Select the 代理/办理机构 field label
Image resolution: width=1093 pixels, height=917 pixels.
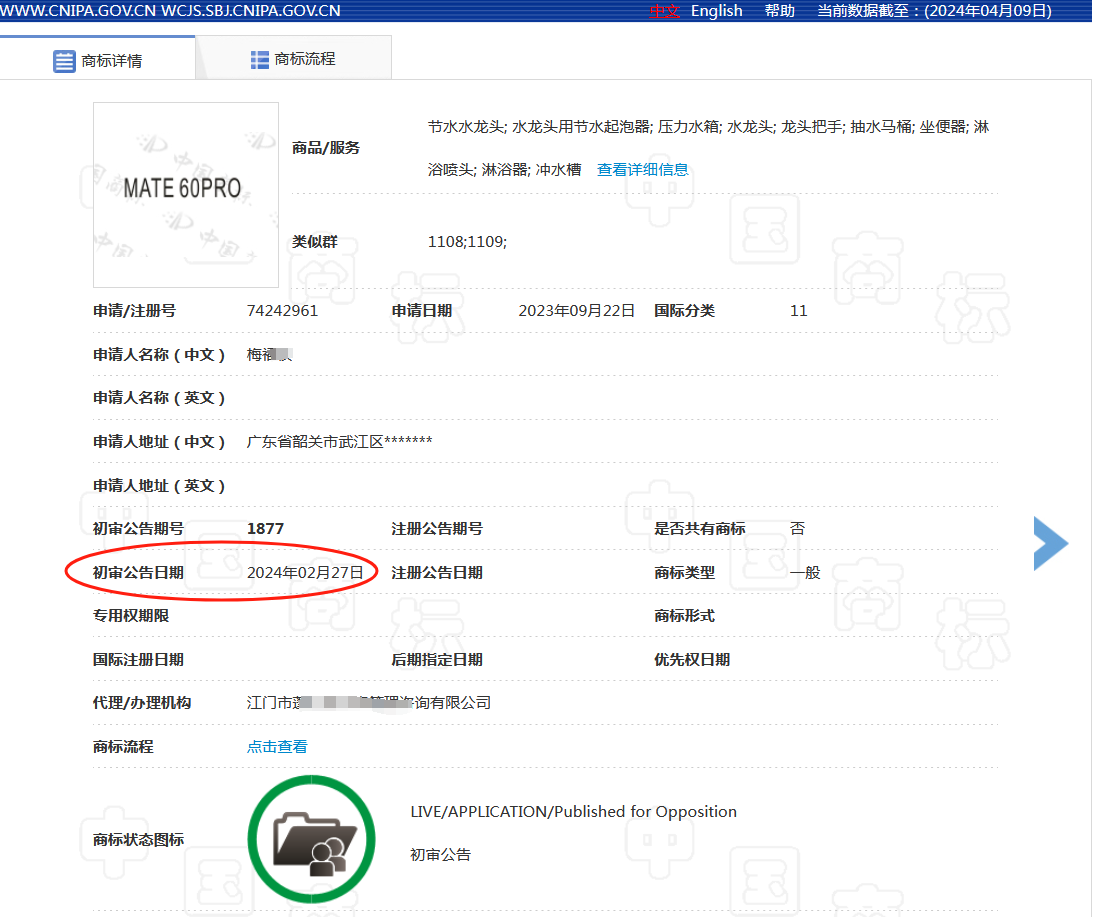coord(142,703)
